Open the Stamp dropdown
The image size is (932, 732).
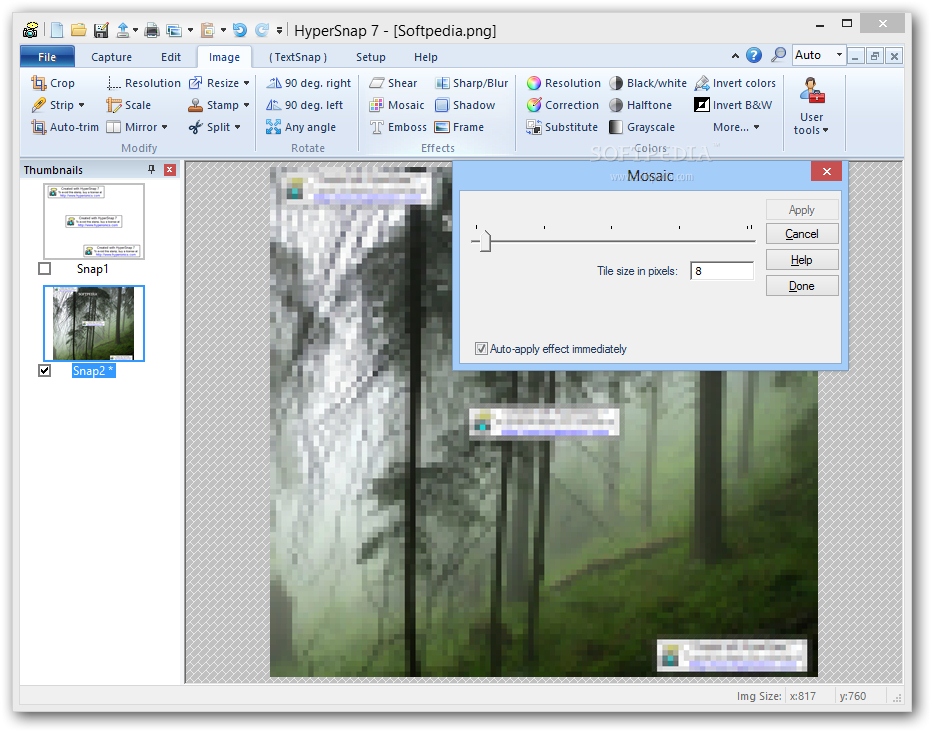coord(246,105)
